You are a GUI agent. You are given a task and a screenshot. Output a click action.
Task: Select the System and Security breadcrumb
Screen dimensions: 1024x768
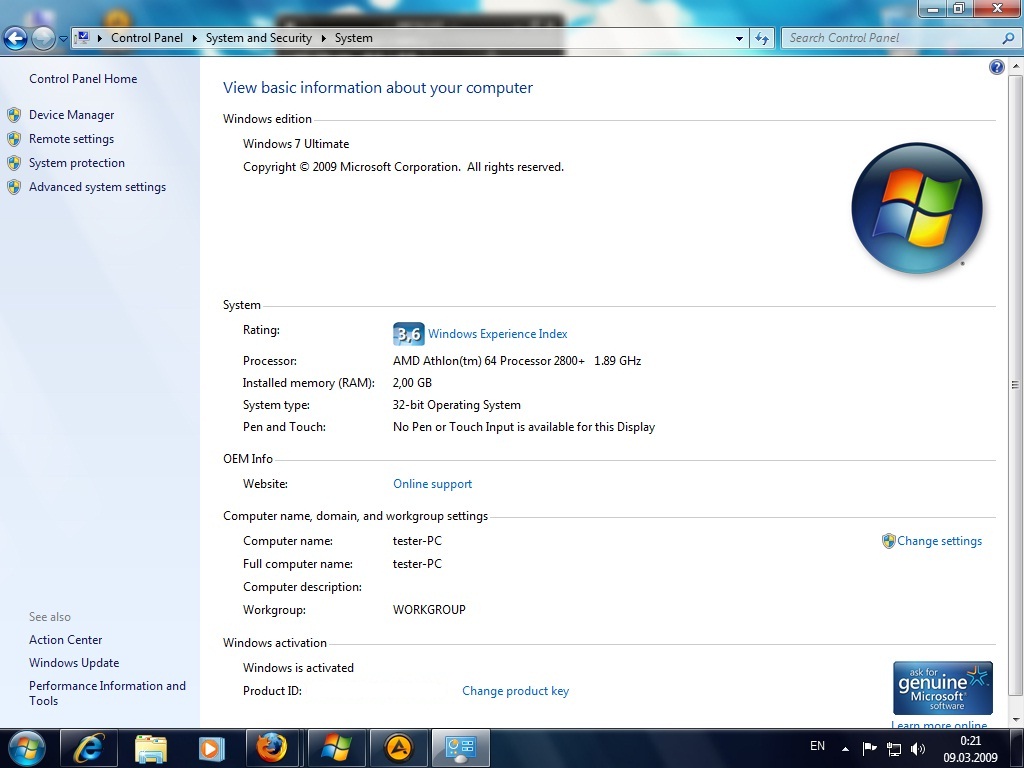[259, 38]
